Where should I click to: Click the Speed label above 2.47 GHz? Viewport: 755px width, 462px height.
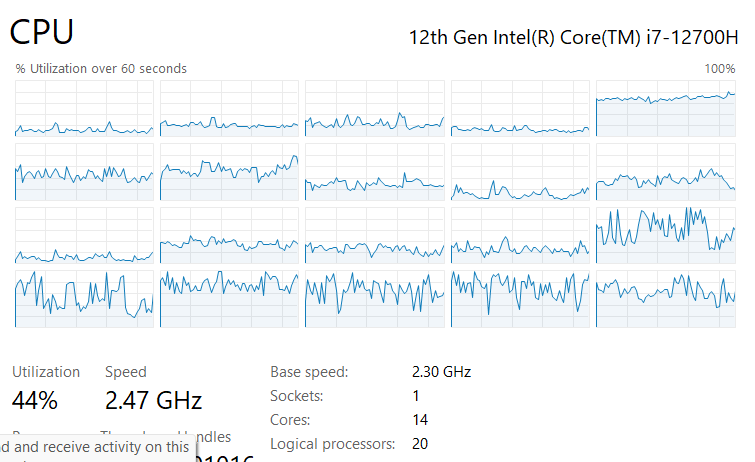125,372
